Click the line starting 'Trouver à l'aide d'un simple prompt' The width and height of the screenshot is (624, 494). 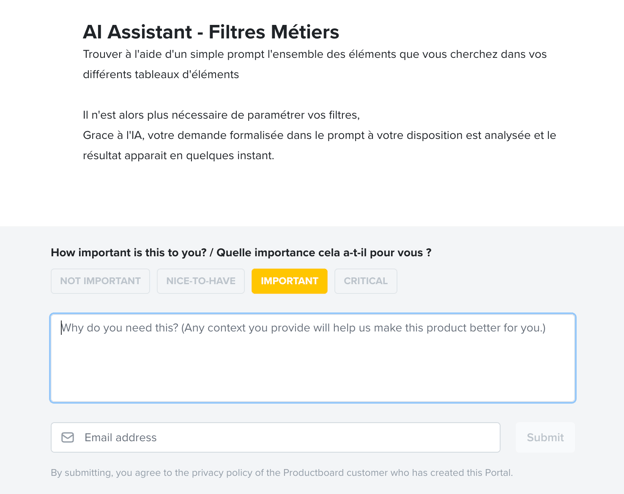(x=315, y=54)
